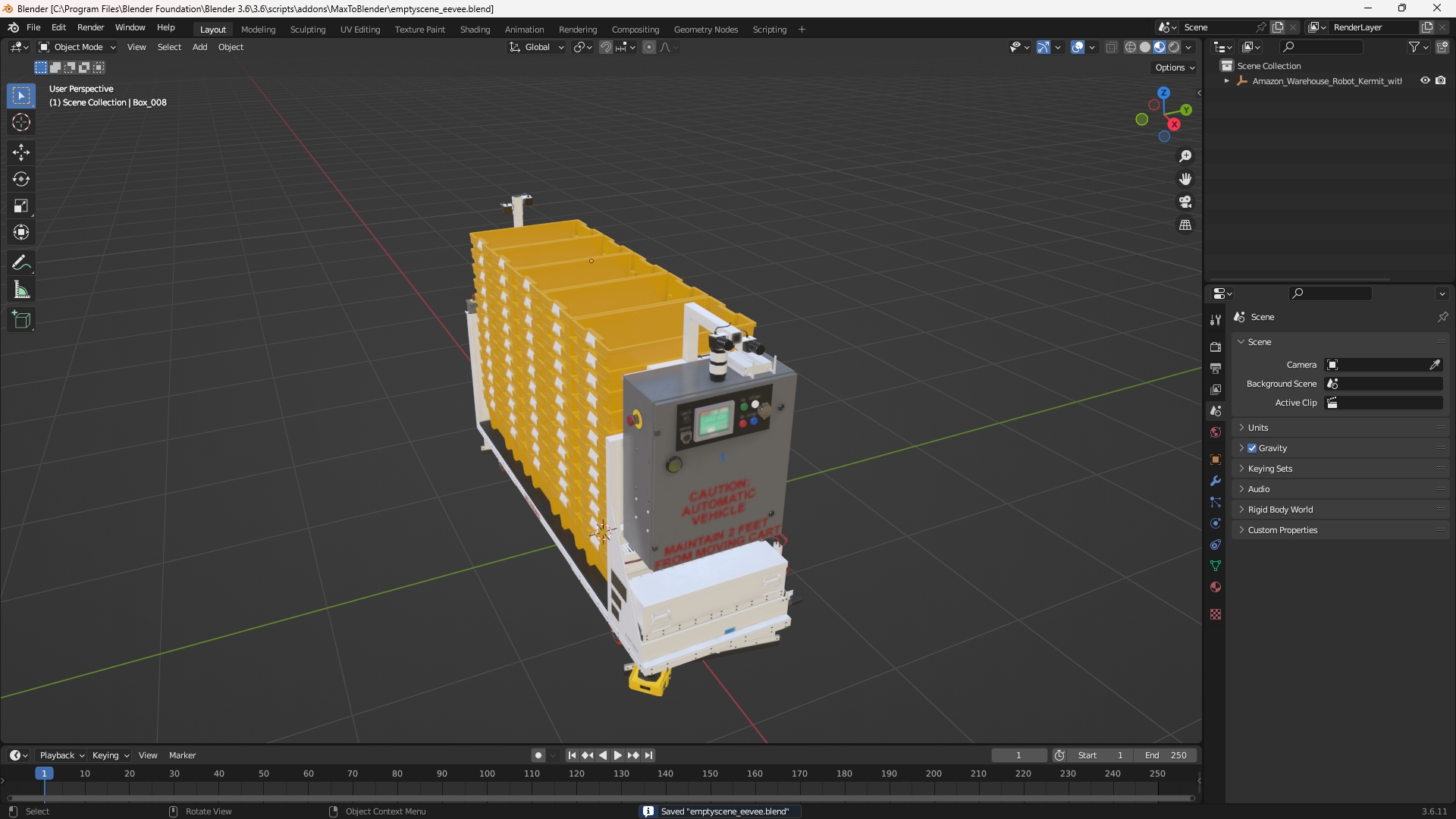This screenshot has height=819, width=1456.
Task: Open the Tool settings properties tab
Action: [1216, 320]
